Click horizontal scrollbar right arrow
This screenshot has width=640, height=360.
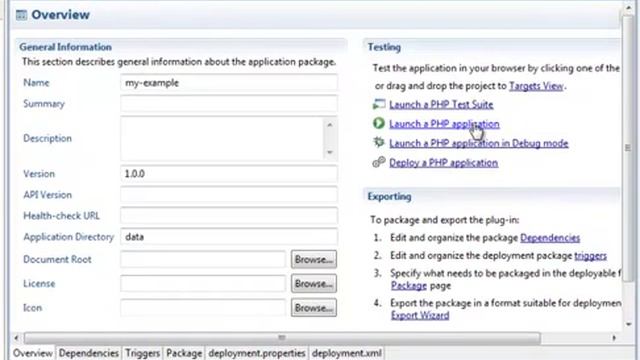(x=614, y=338)
